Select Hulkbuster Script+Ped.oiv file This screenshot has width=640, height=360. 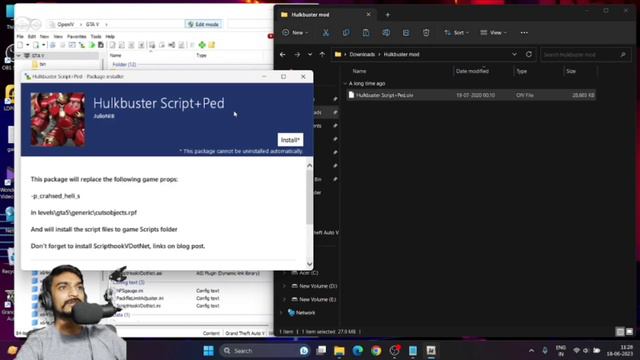coord(471,95)
